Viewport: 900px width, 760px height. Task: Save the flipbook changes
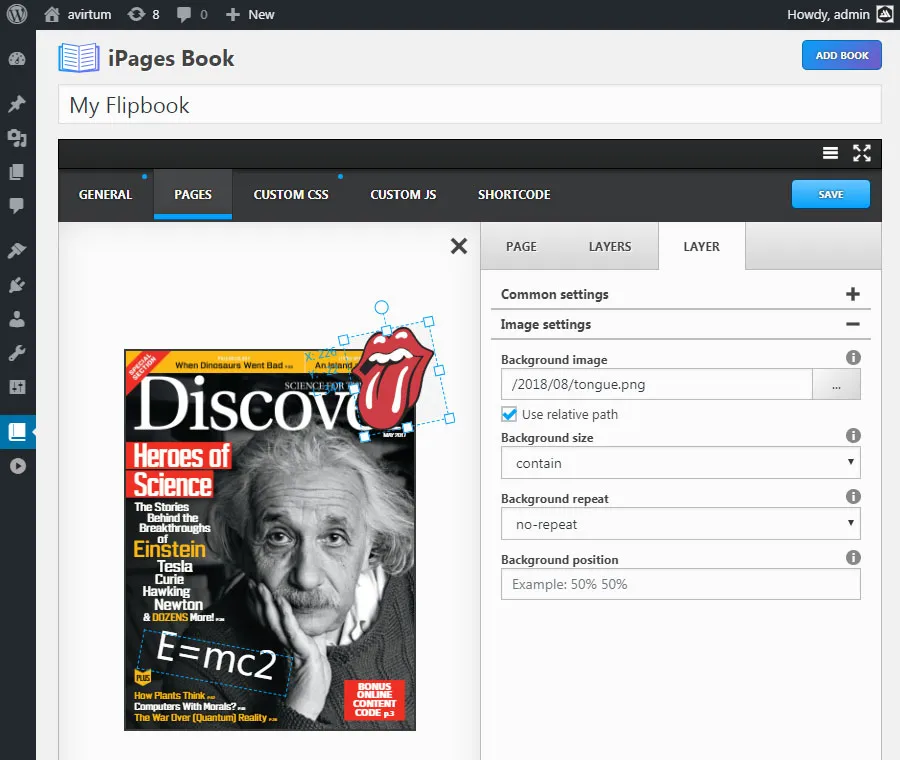click(x=830, y=195)
